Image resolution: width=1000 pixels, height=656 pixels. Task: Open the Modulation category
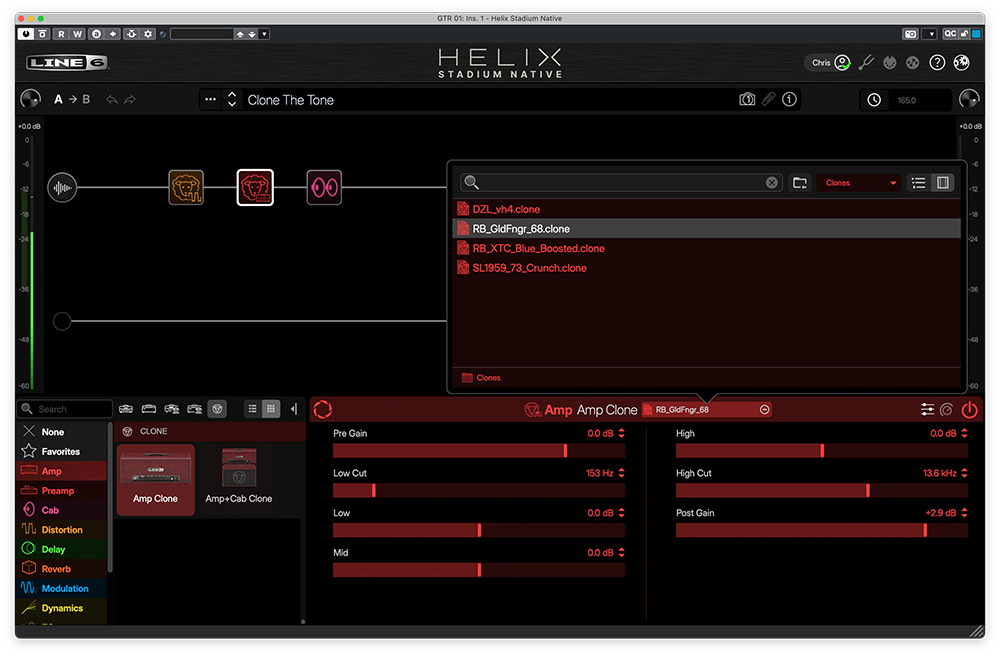(61, 588)
